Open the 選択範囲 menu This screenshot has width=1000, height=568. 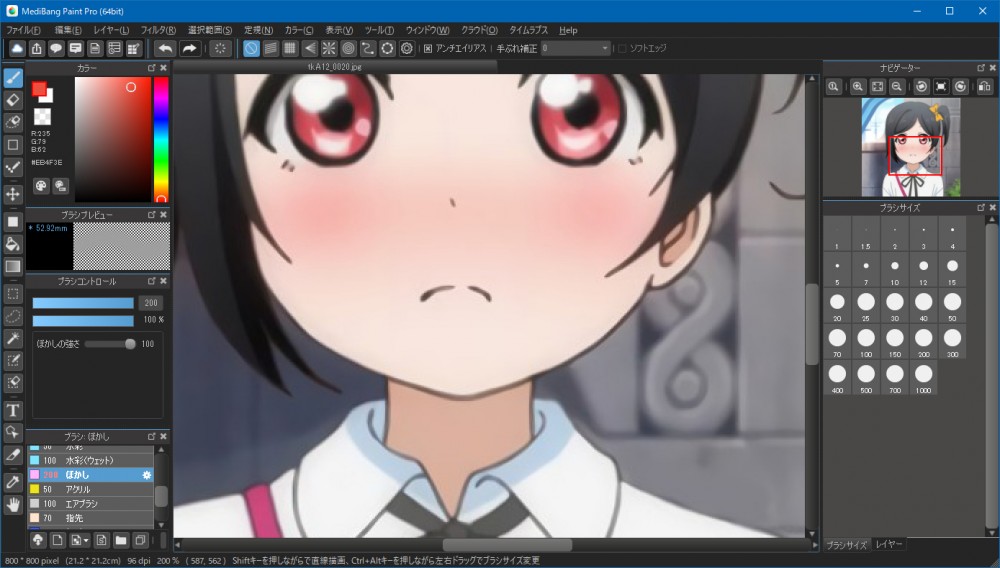coord(210,30)
